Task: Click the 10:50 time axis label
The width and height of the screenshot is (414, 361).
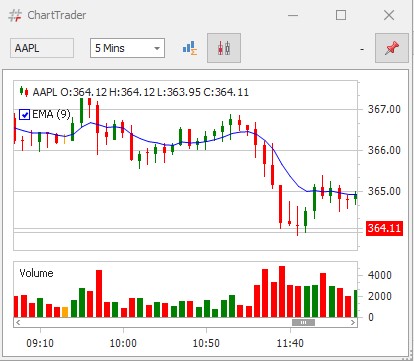Action: 206,343
